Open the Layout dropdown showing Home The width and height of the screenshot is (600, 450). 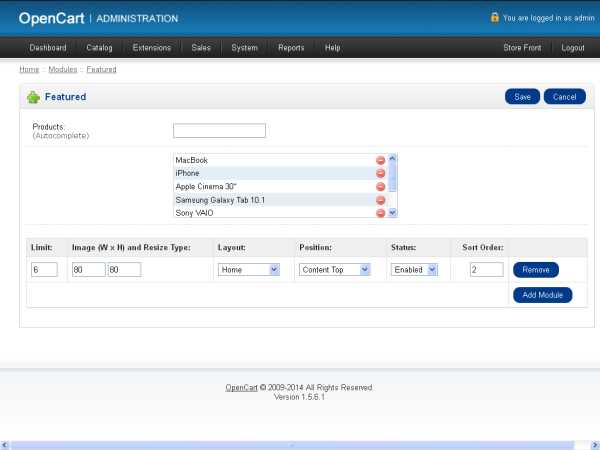click(x=248, y=269)
